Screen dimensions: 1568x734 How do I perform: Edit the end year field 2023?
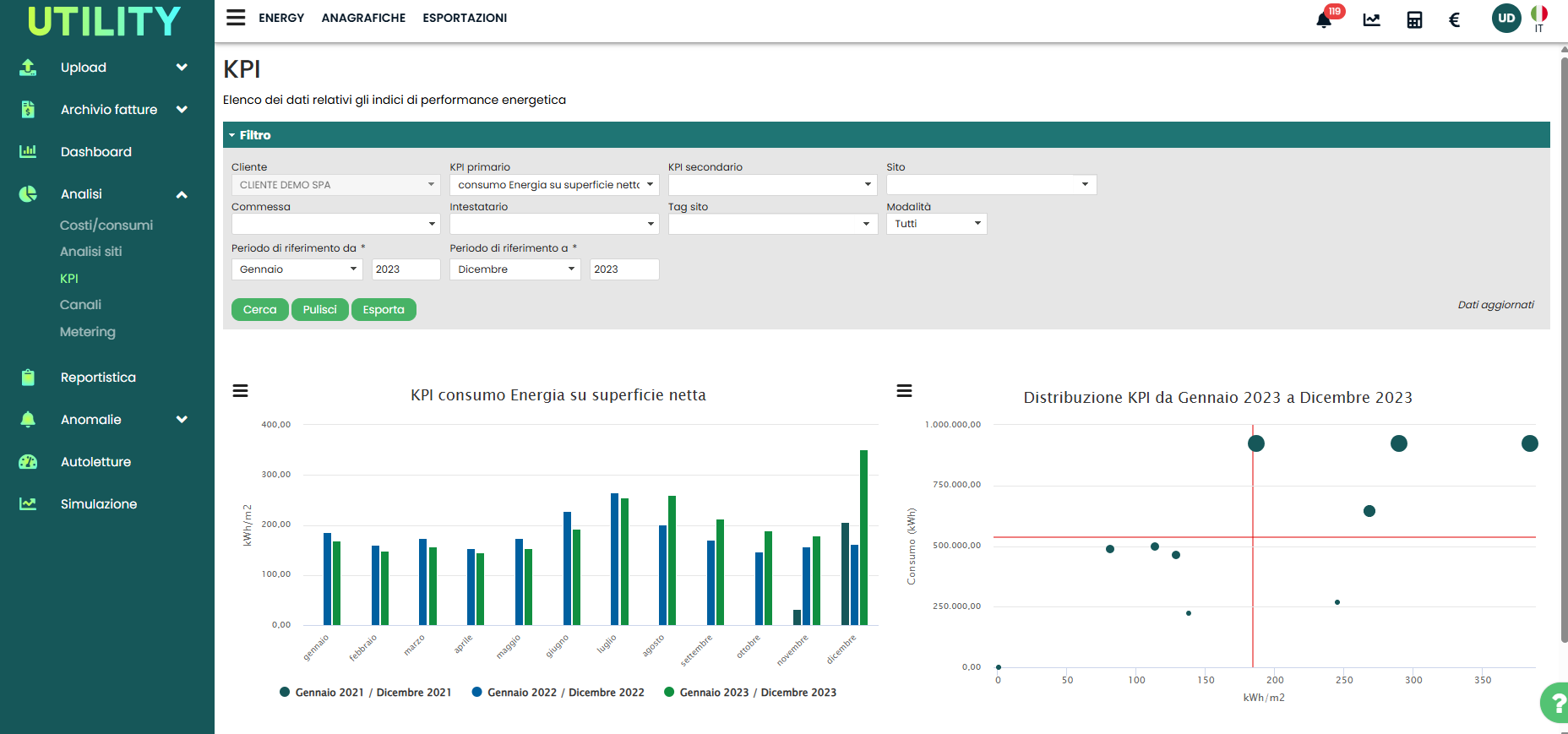pos(624,269)
